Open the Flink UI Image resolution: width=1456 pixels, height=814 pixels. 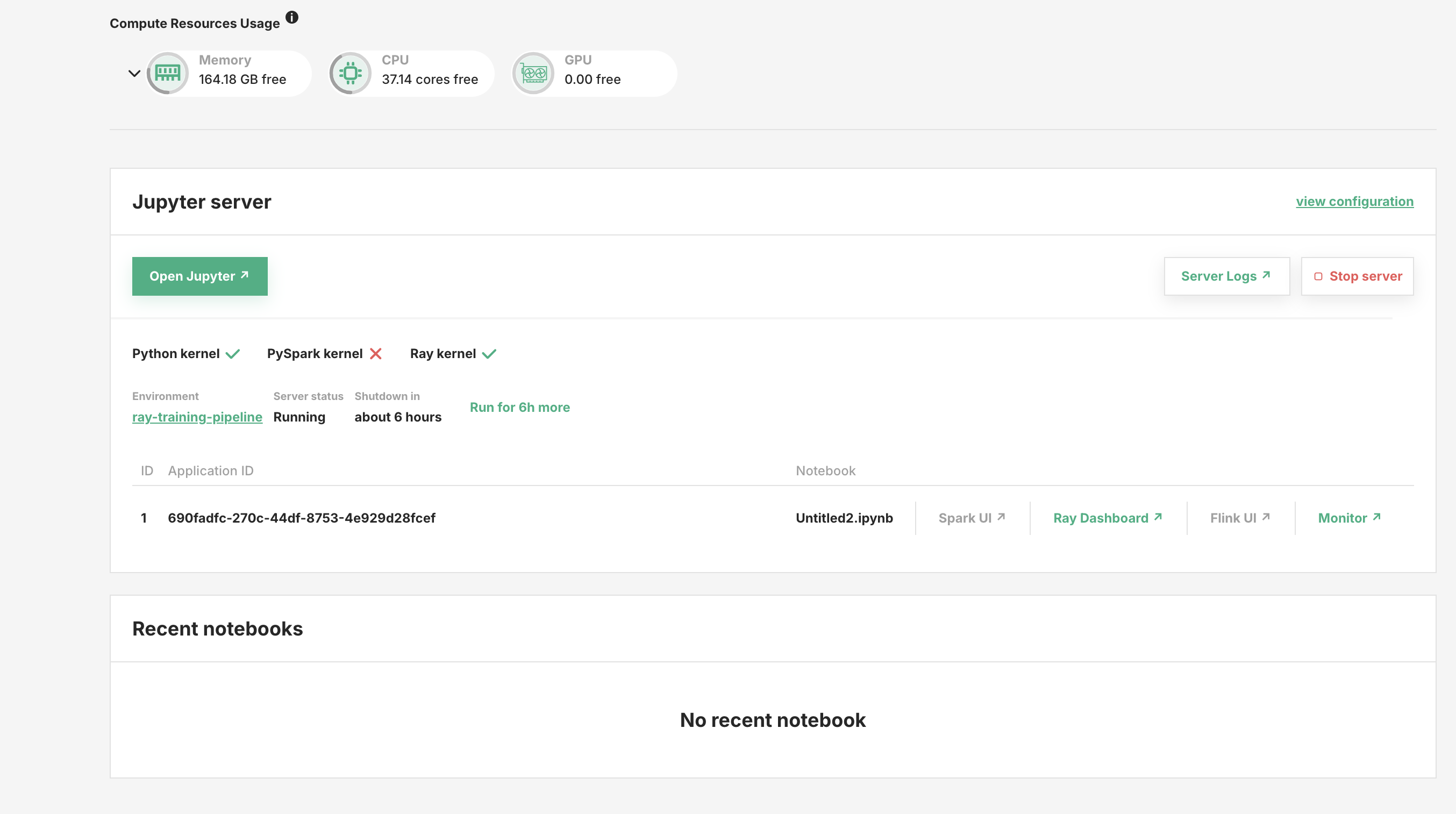1239,517
